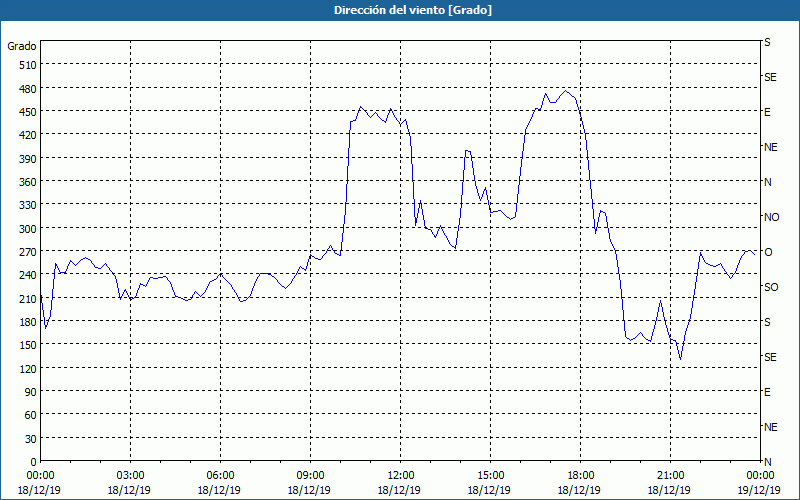Select the 30 value on the left axis

coord(31,439)
